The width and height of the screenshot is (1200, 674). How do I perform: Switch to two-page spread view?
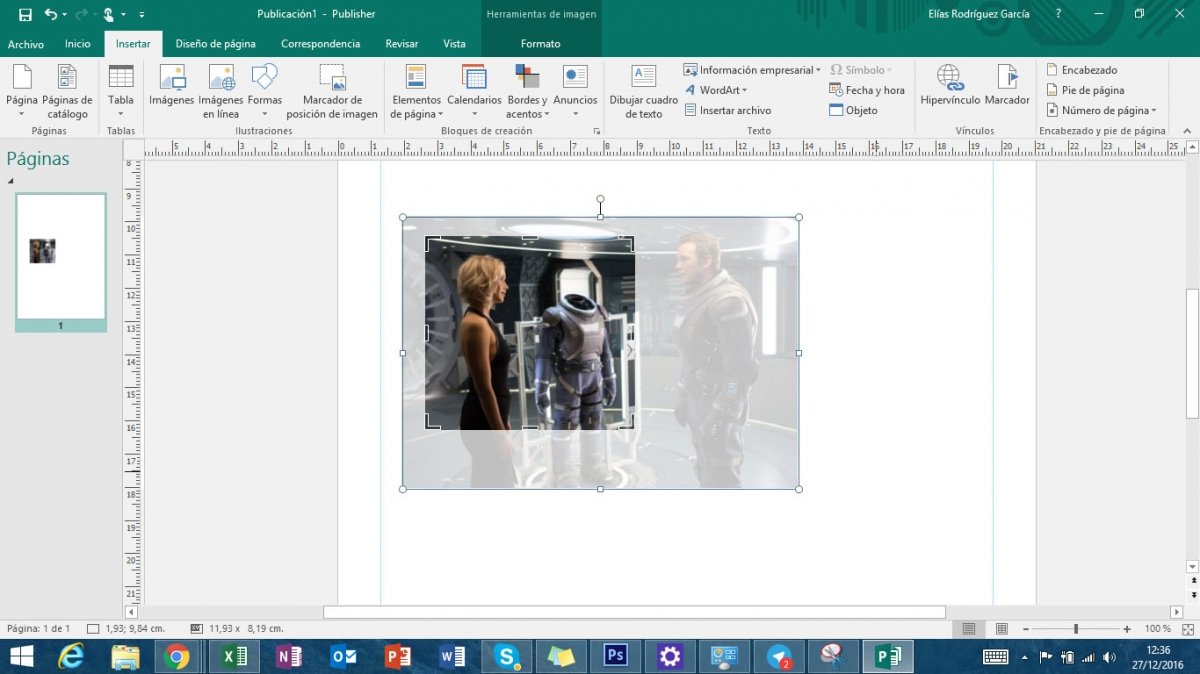1001,629
